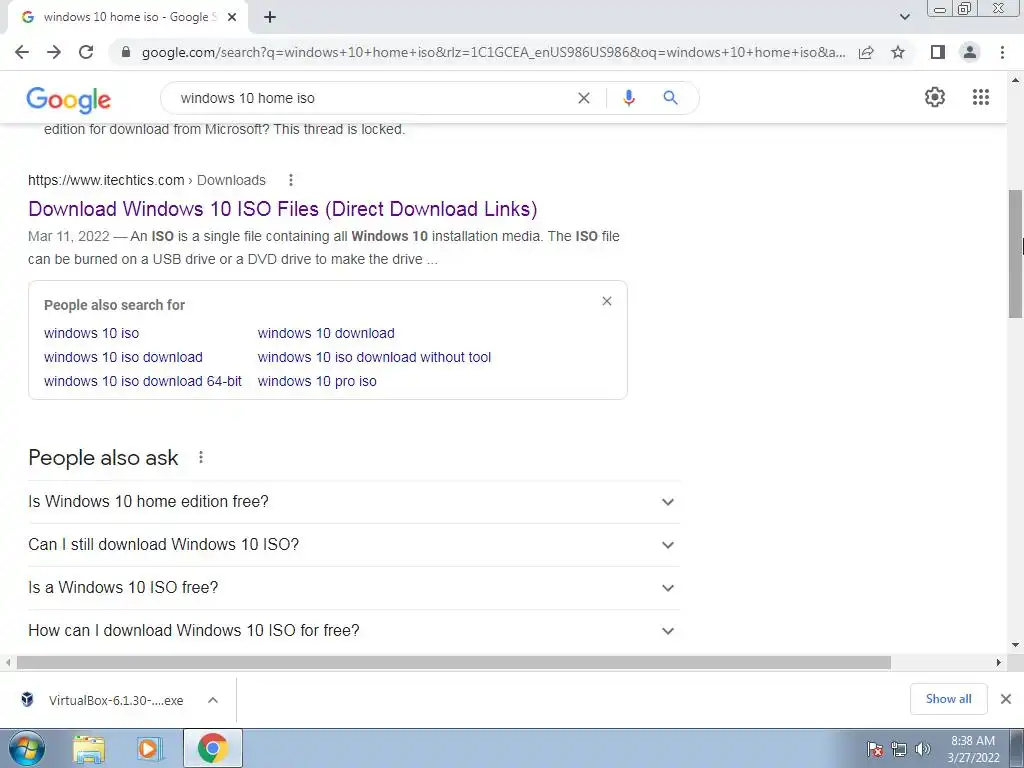Search for 'windows 10 iso download'
Image resolution: width=1024 pixels, height=768 pixels.
pos(123,357)
